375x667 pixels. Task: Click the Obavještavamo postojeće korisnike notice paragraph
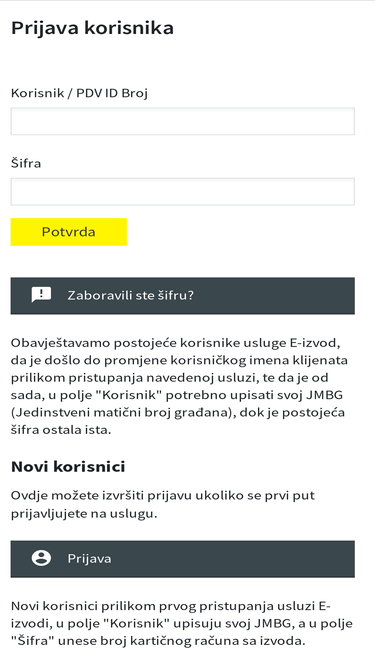click(179, 386)
